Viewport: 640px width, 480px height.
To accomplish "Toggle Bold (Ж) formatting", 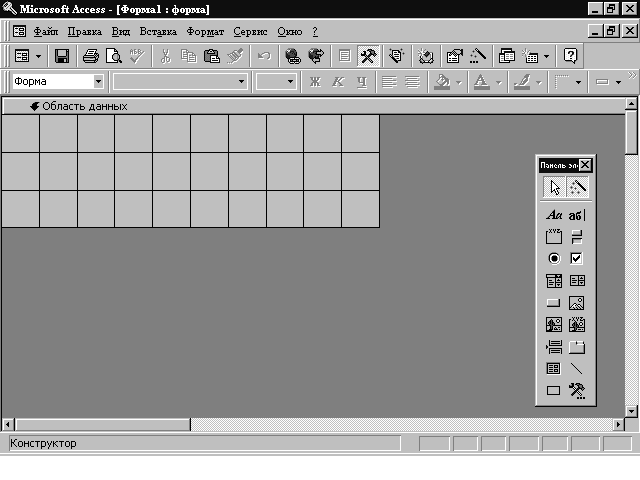I will tap(315, 82).
